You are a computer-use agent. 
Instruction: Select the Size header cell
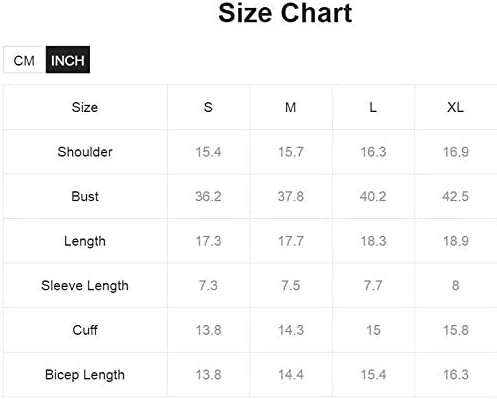coord(85,107)
